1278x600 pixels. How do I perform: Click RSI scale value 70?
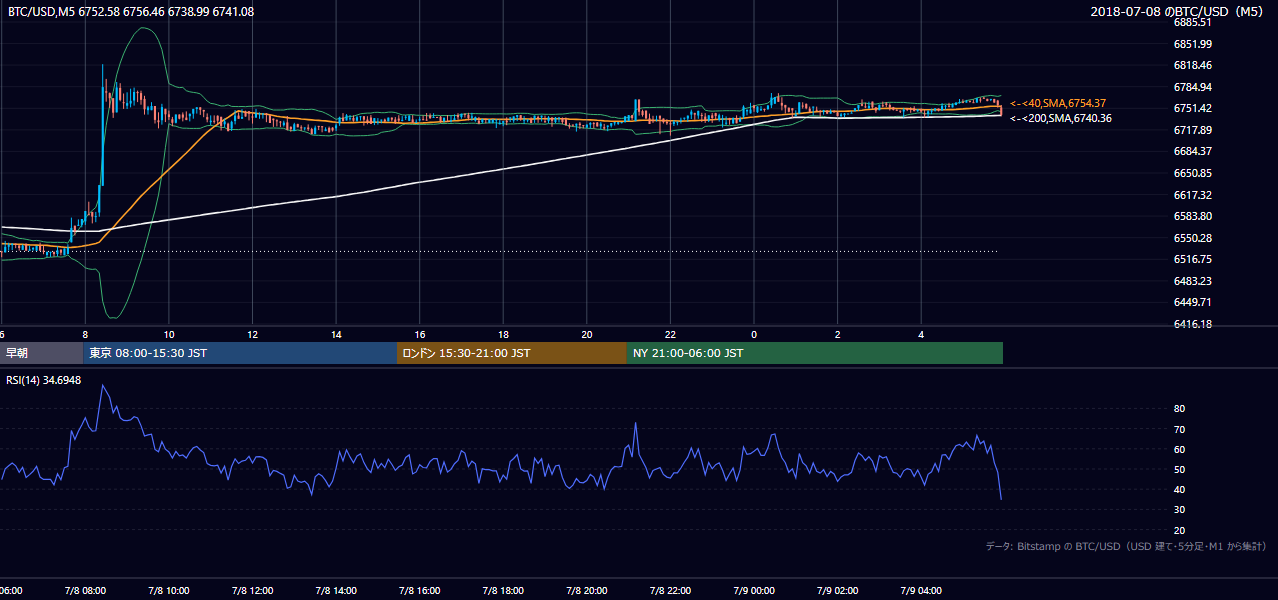tap(1180, 429)
